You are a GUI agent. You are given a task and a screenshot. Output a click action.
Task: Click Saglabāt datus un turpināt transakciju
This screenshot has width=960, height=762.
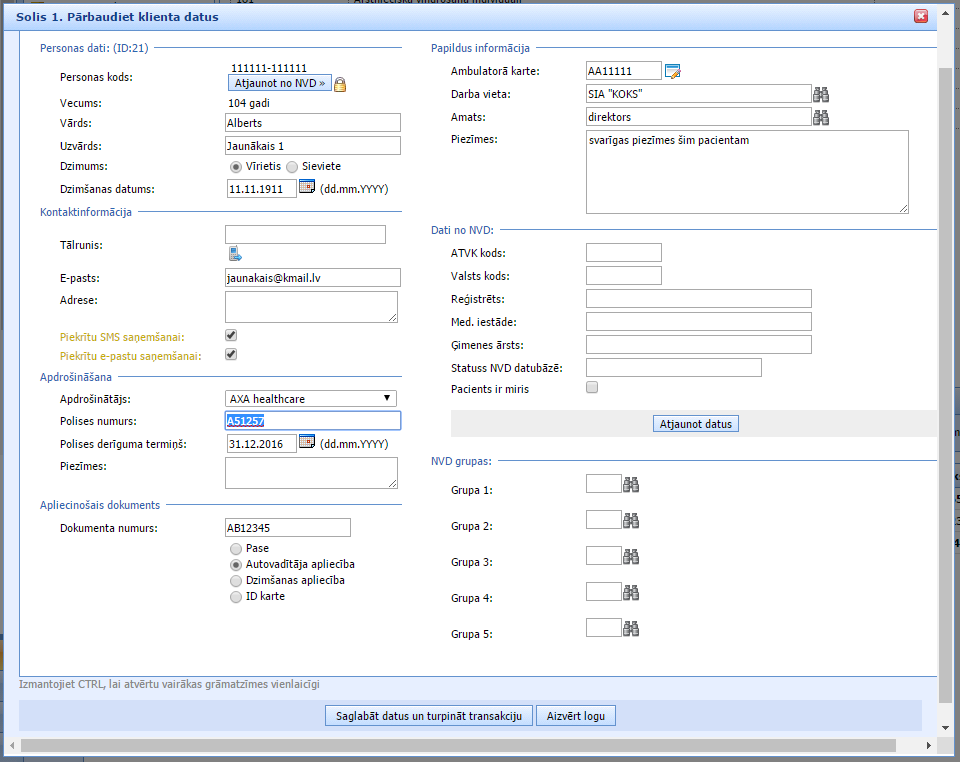click(428, 716)
